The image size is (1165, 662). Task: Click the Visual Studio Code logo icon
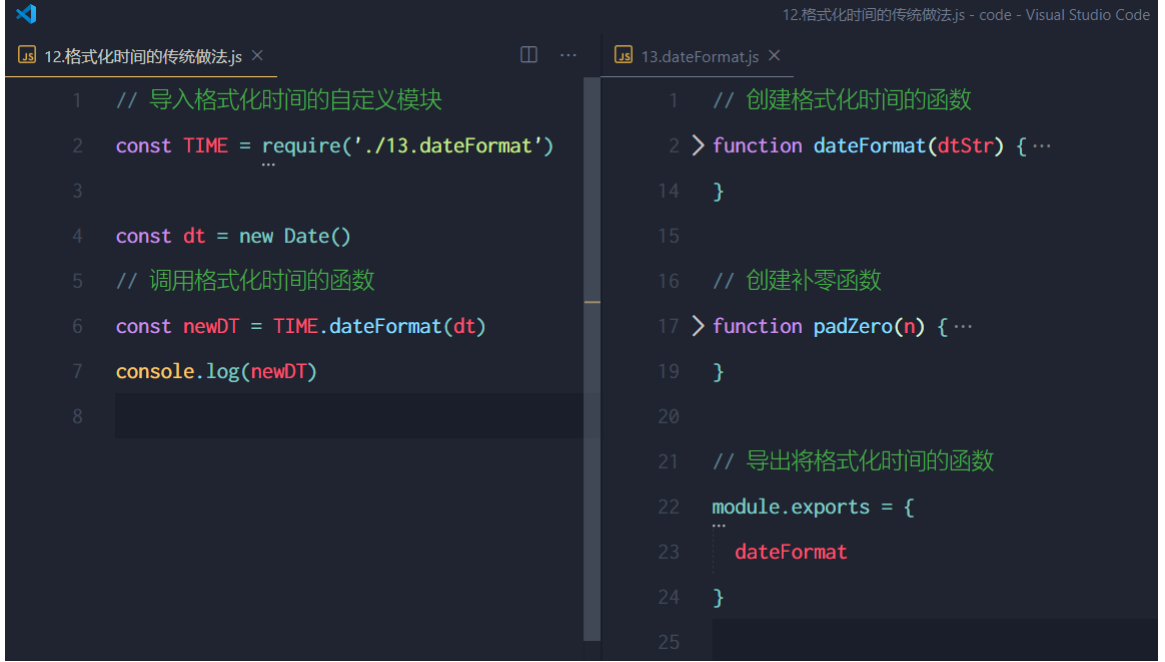(x=27, y=14)
